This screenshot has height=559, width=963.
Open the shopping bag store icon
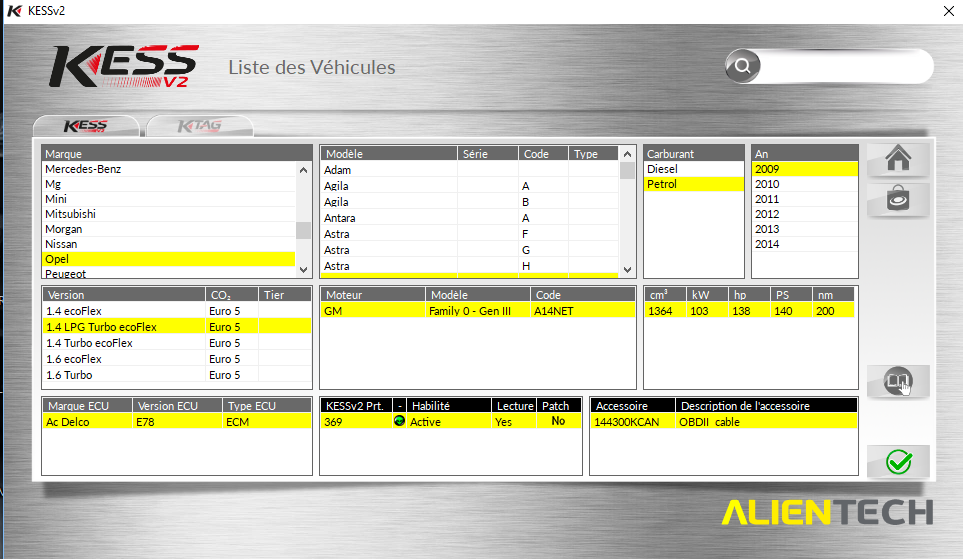click(x=898, y=198)
